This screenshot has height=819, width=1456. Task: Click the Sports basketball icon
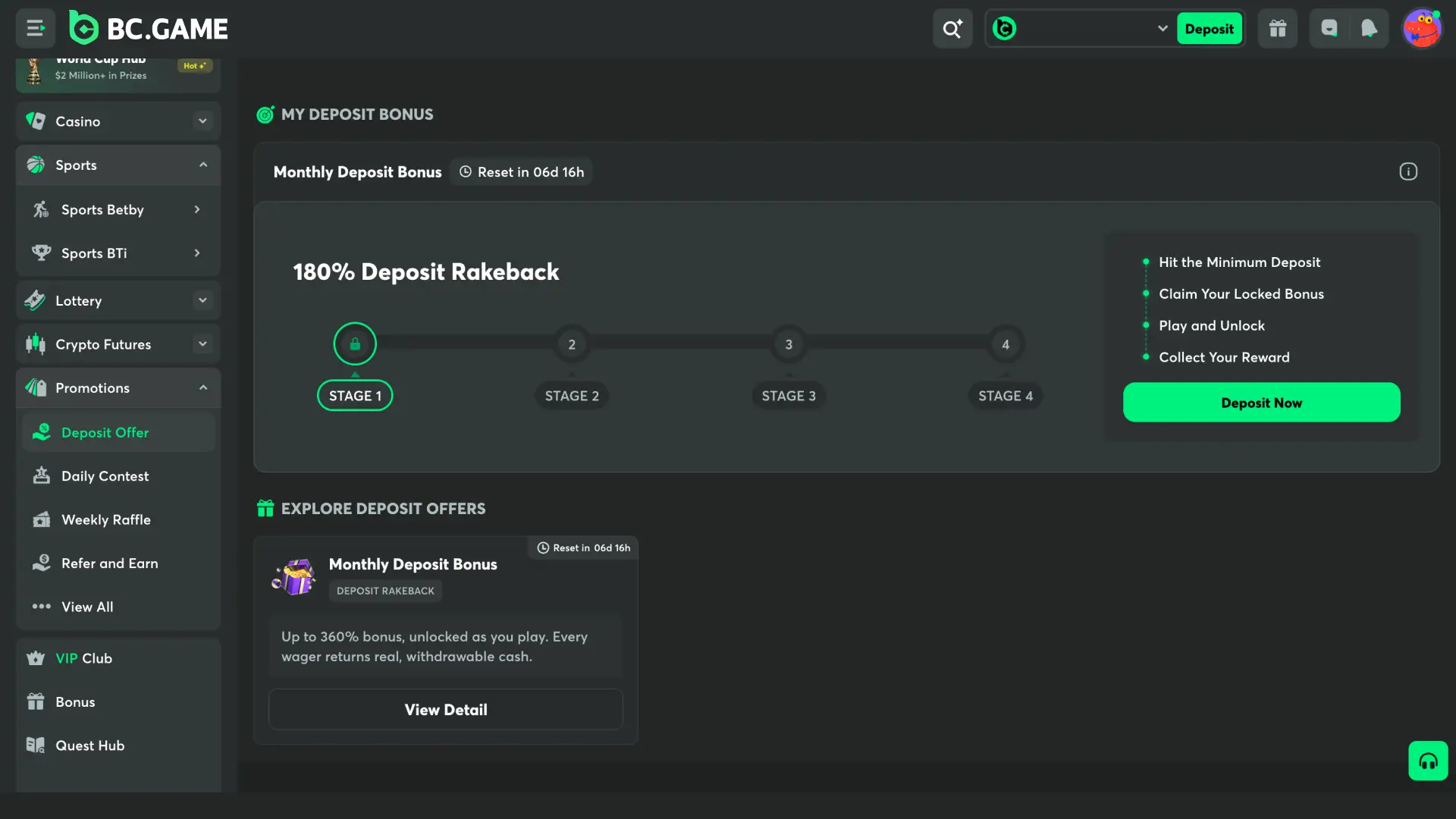click(x=36, y=165)
